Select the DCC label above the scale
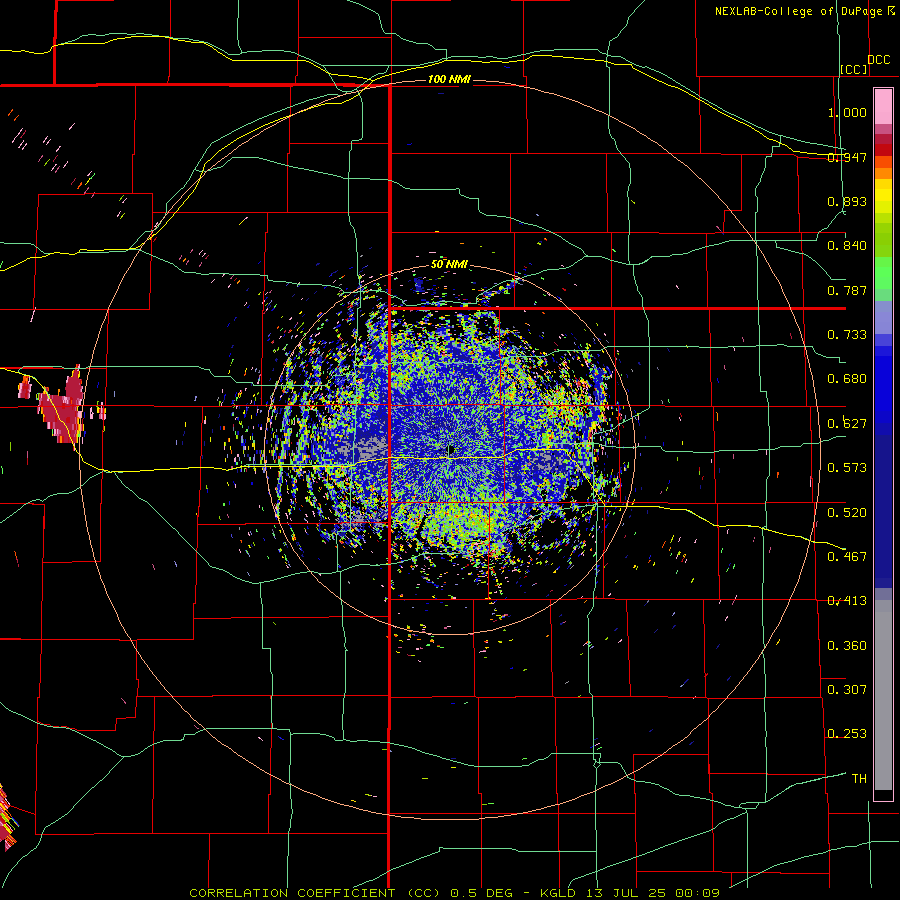Viewport: 900px width, 900px height. 878,60
